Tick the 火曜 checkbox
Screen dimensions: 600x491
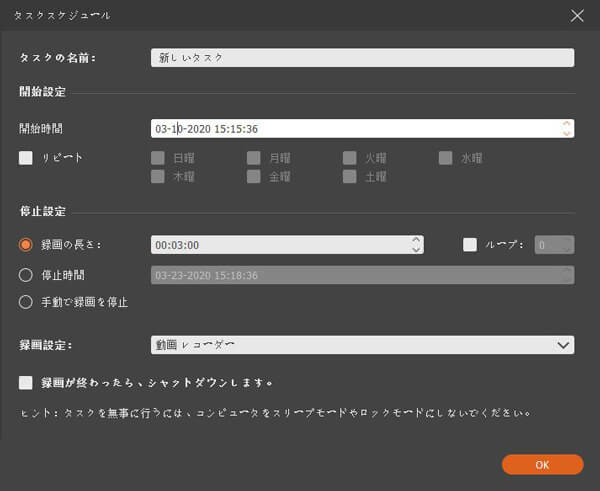tap(350, 157)
